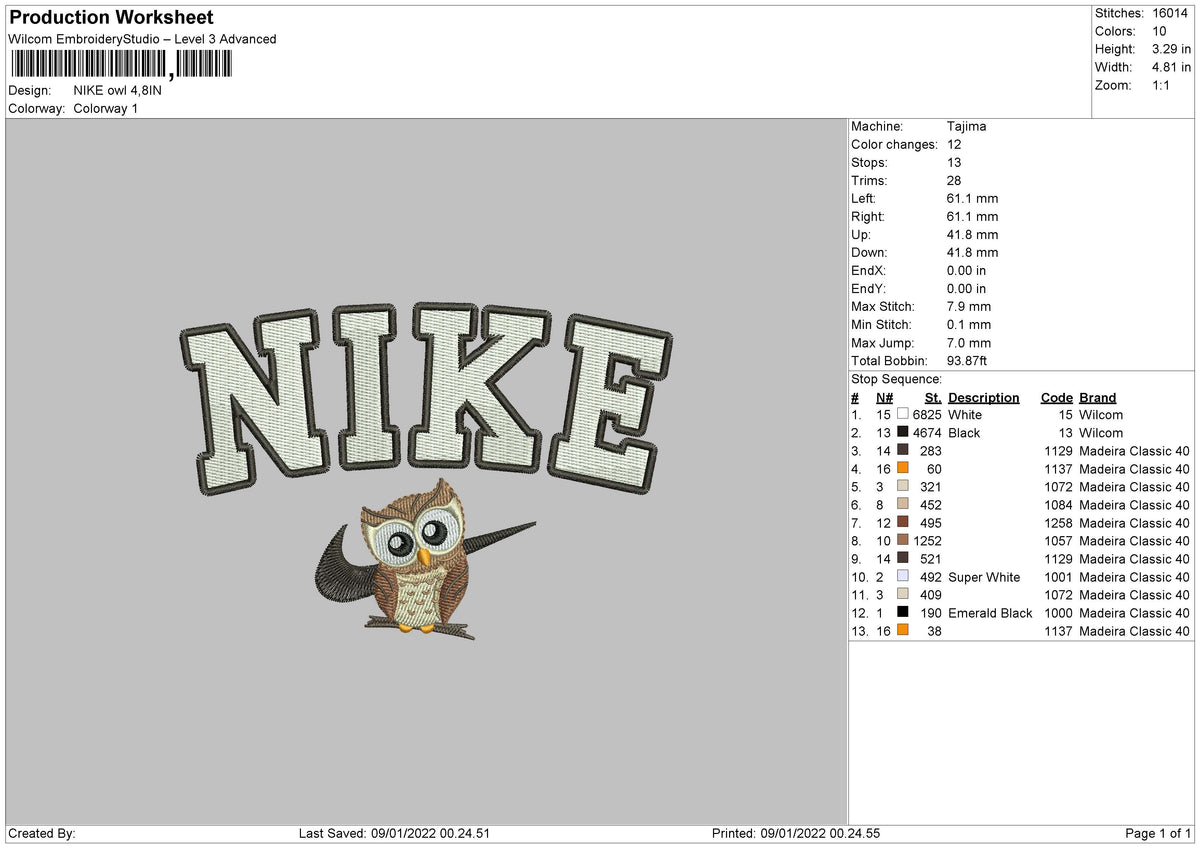Click the Super White color chip in row 10

click(904, 577)
